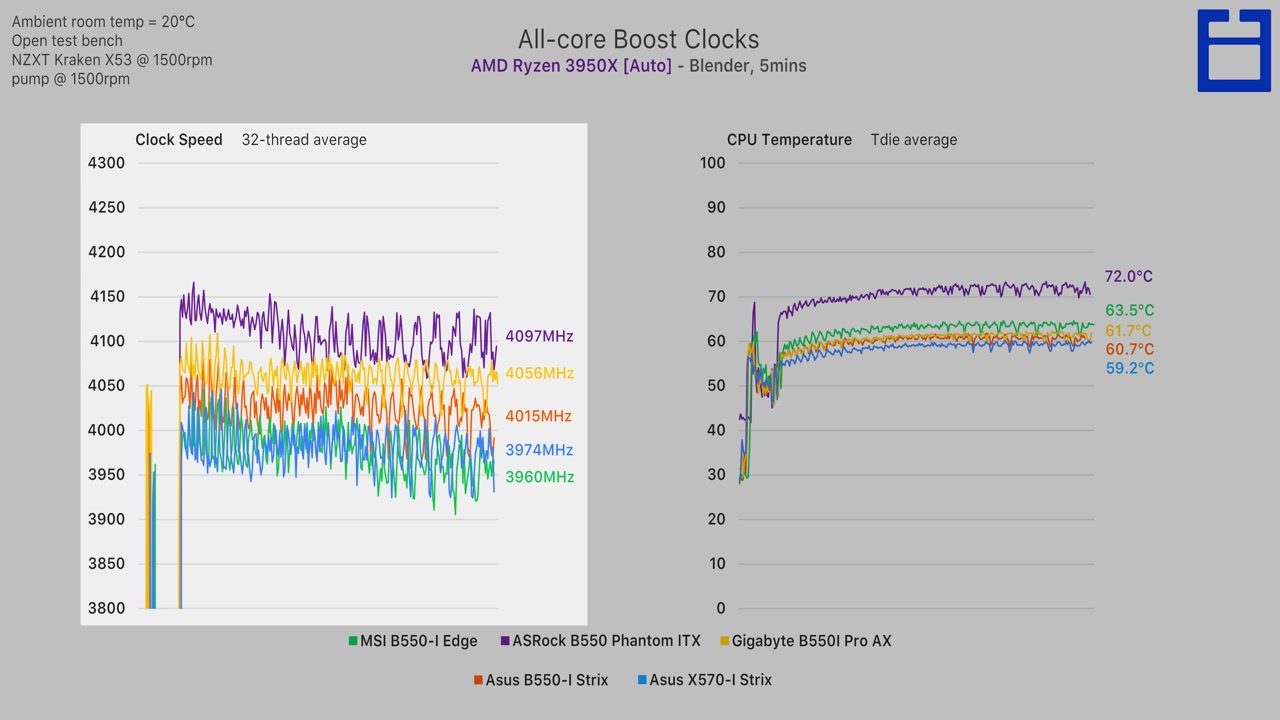The width and height of the screenshot is (1280, 720).
Task: Select the Gigabyte B550I Pro AX legend label
Action: coord(812,641)
